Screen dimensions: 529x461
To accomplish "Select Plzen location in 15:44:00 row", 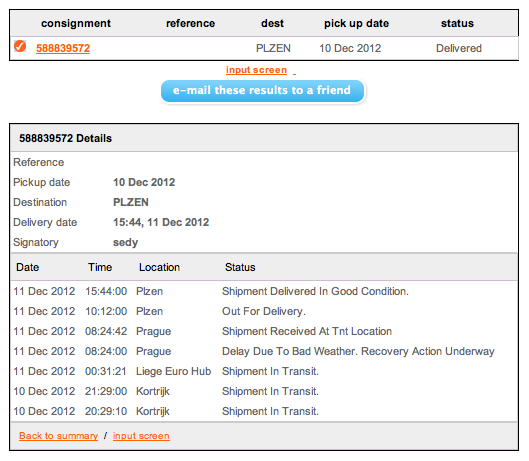I will pos(149,291).
